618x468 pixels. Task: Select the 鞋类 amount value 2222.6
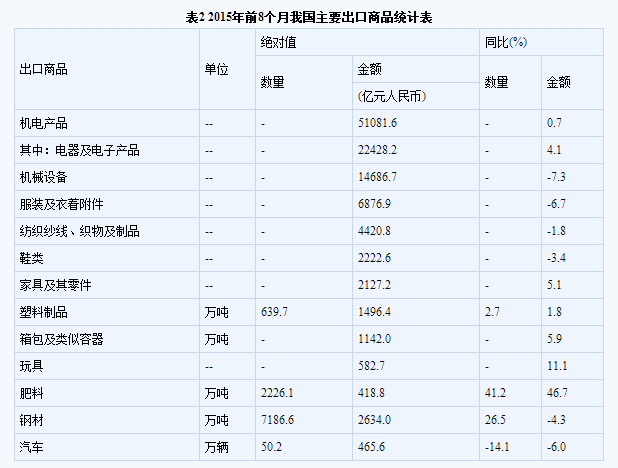[374, 258]
